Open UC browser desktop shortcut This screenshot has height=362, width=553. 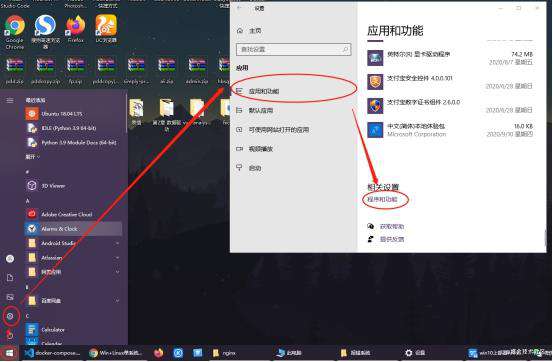[106, 29]
